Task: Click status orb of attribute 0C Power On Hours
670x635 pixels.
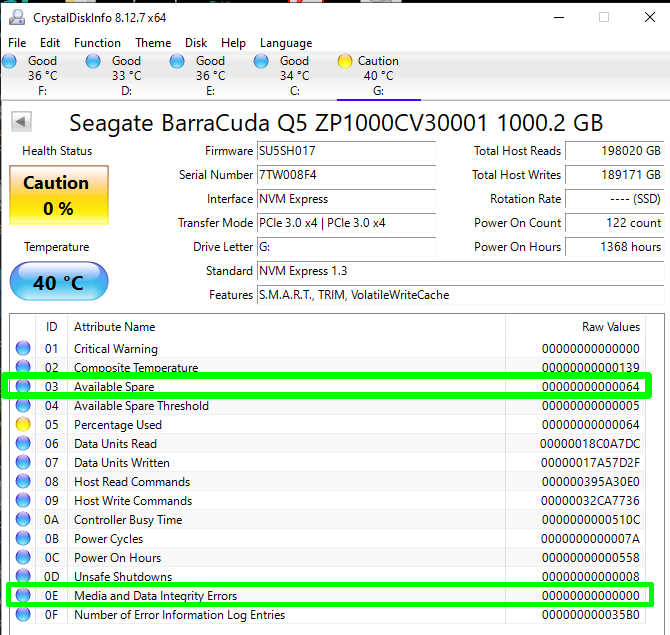Action: tap(23, 558)
